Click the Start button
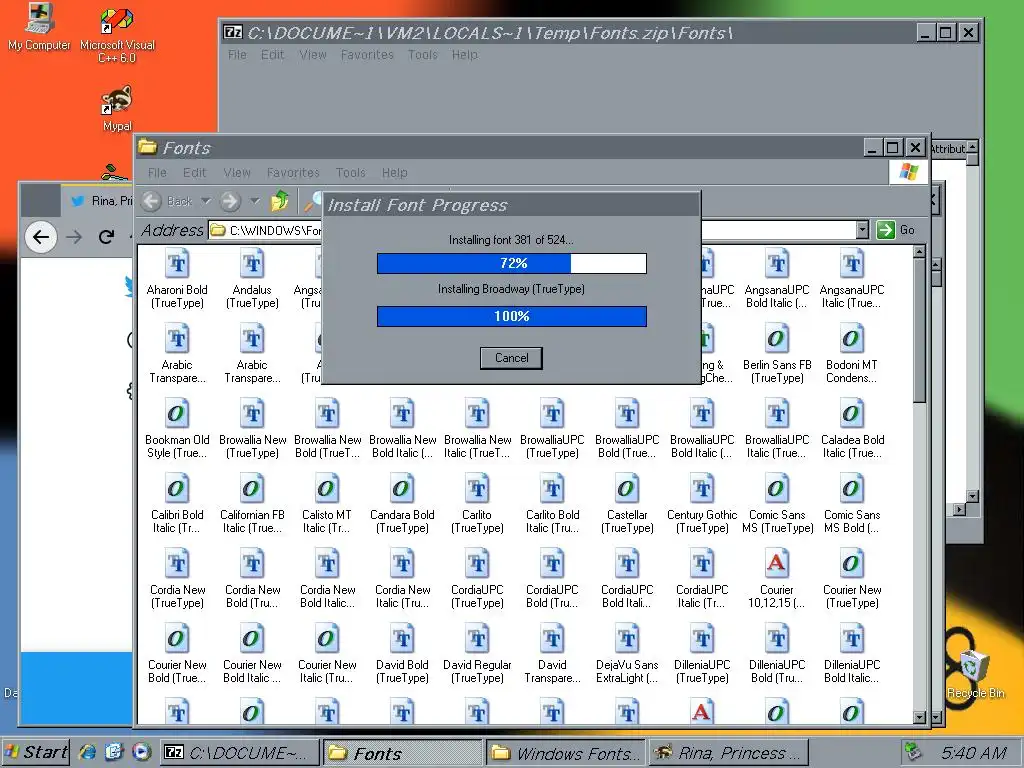The height and width of the screenshot is (768, 1024). click(36, 752)
